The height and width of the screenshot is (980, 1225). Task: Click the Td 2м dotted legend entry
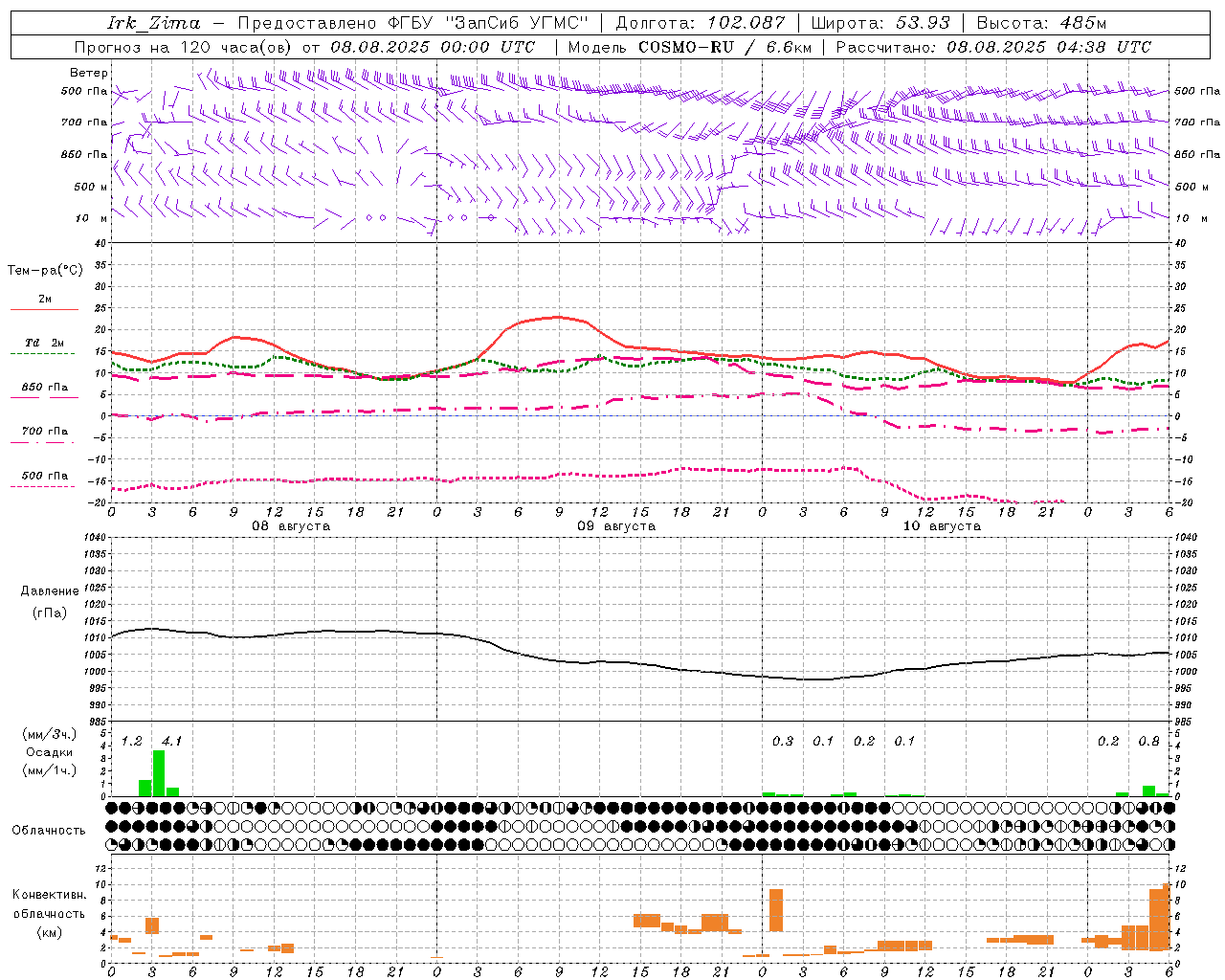[x=43, y=347]
